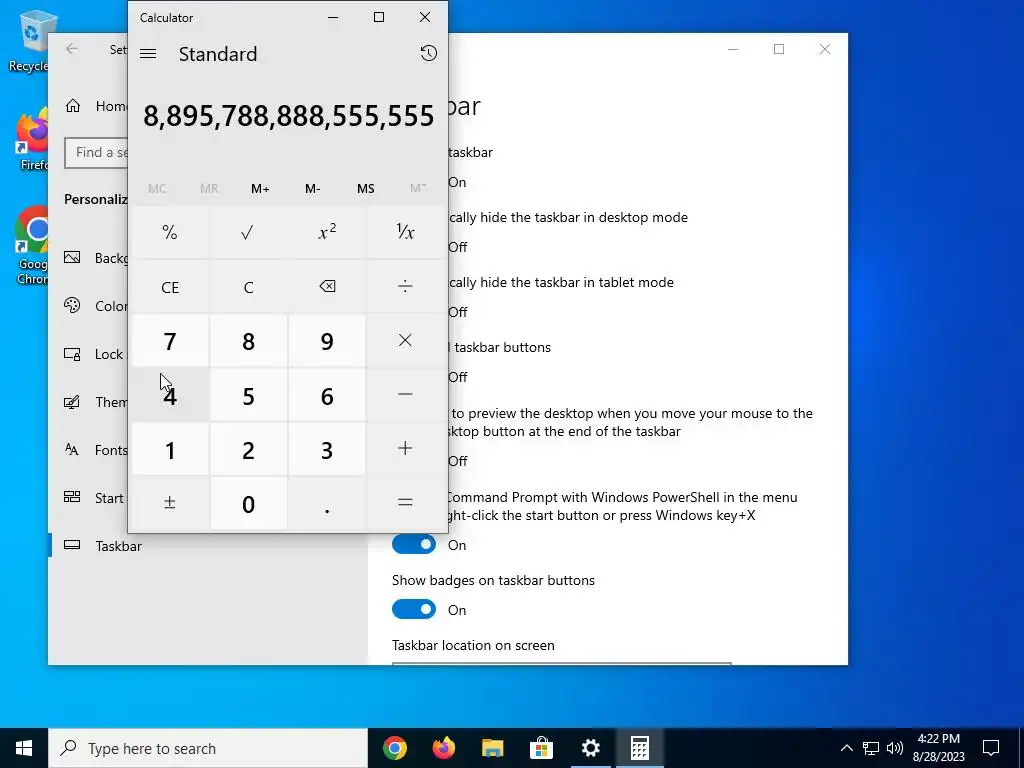Click digit 3 on the Calculator
The image size is (1024, 768).
(x=327, y=449)
